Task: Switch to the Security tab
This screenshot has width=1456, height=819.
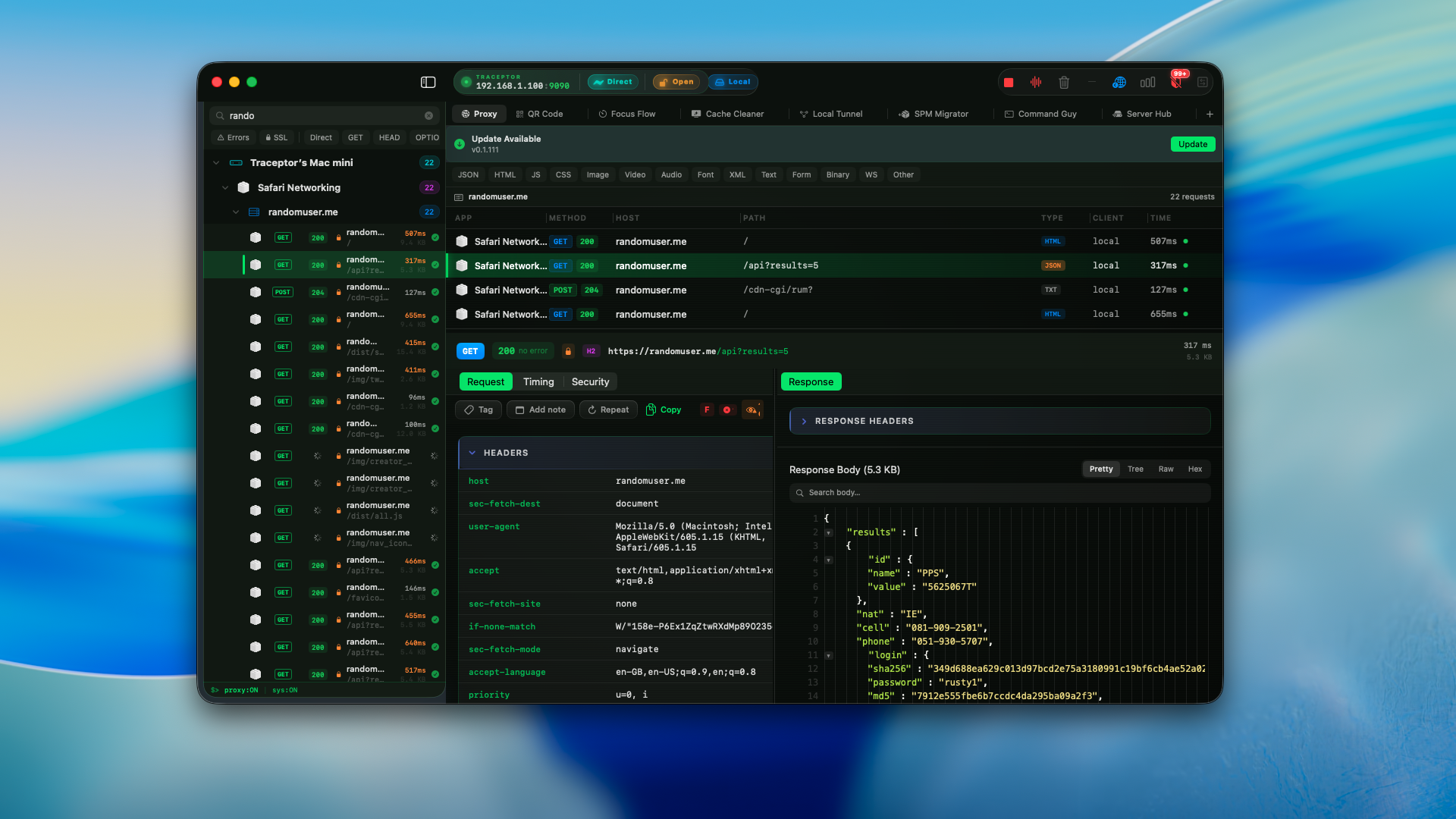Action: point(590,382)
